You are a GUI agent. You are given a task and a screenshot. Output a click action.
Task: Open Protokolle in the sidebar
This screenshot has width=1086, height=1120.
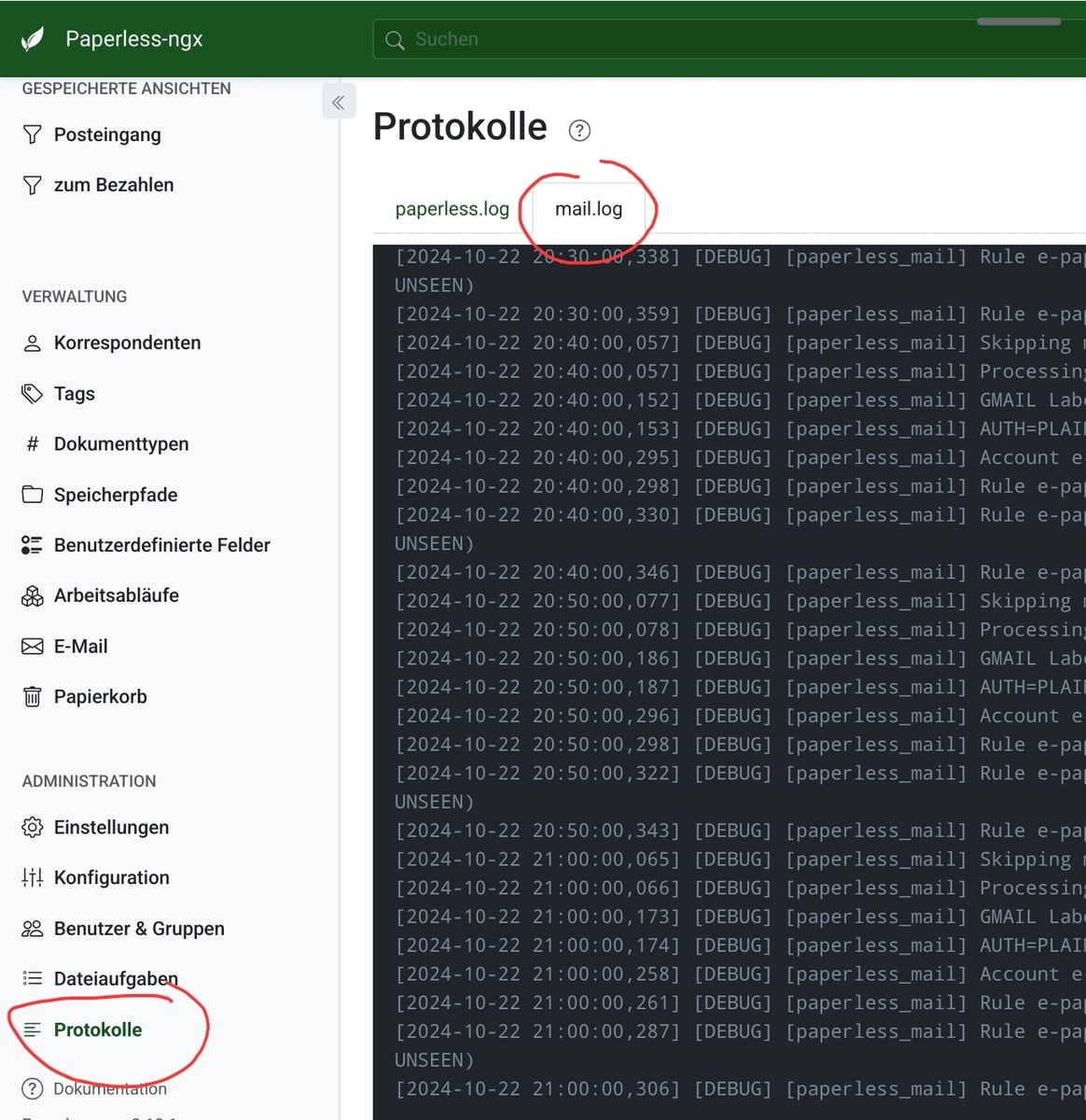pyautogui.click(x=98, y=1029)
